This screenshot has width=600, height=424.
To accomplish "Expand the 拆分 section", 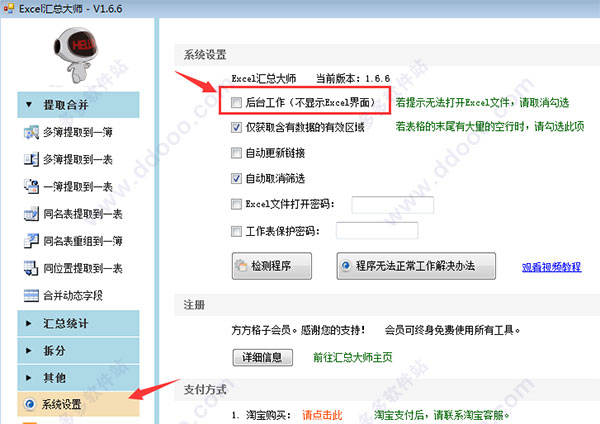I will click(78, 351).
